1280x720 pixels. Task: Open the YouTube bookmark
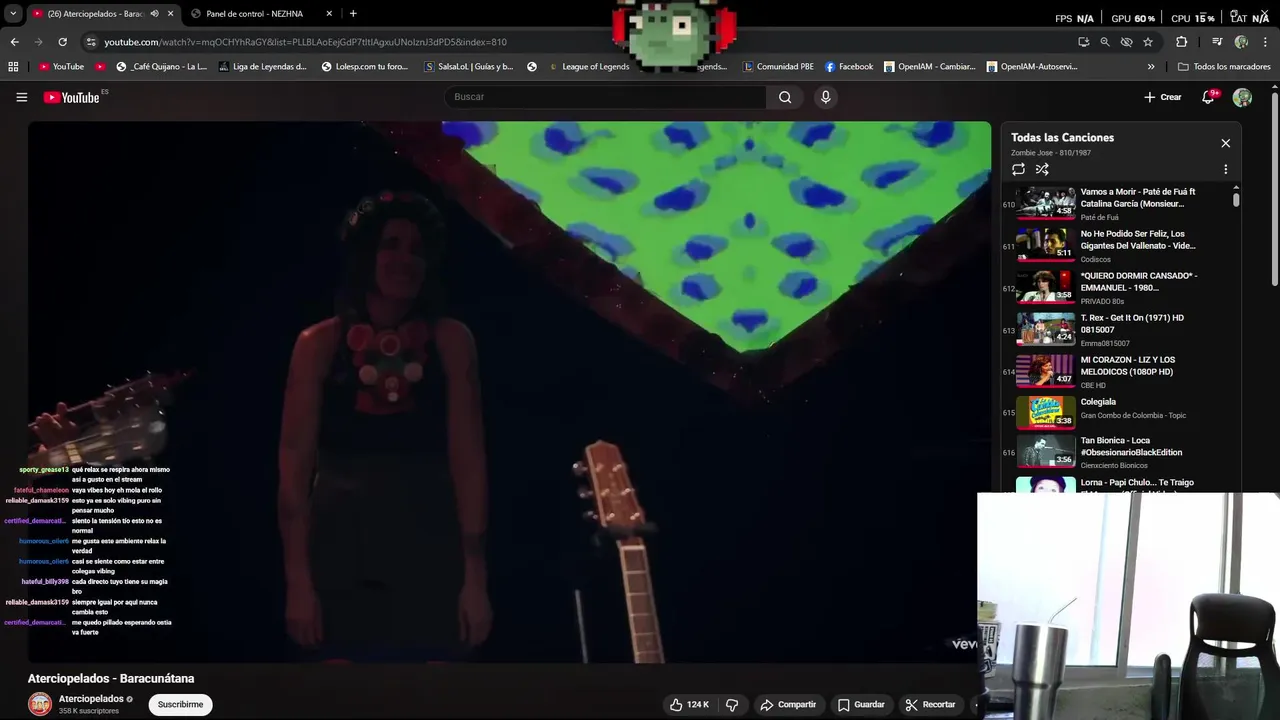coord(61,67)
